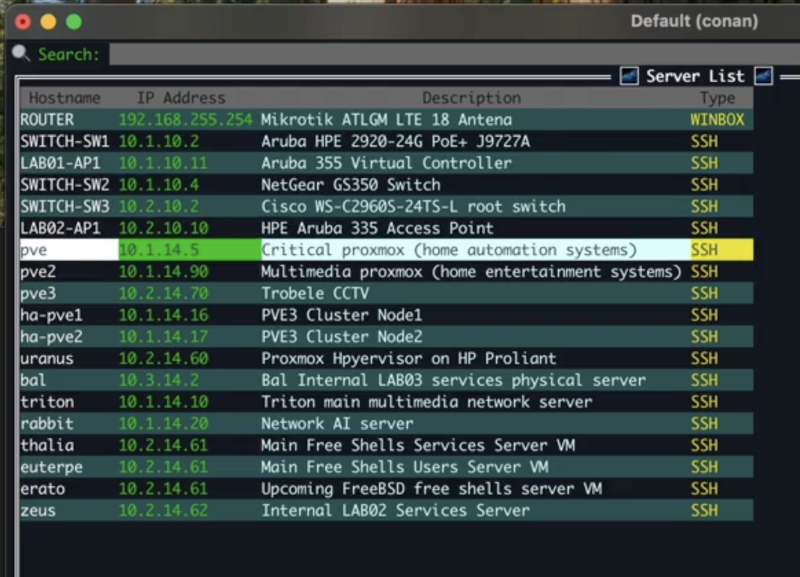Viewport: 800px width, 577px height.
Task: Click IP address 10.3.14.2
Action: (x=159, y=380)
